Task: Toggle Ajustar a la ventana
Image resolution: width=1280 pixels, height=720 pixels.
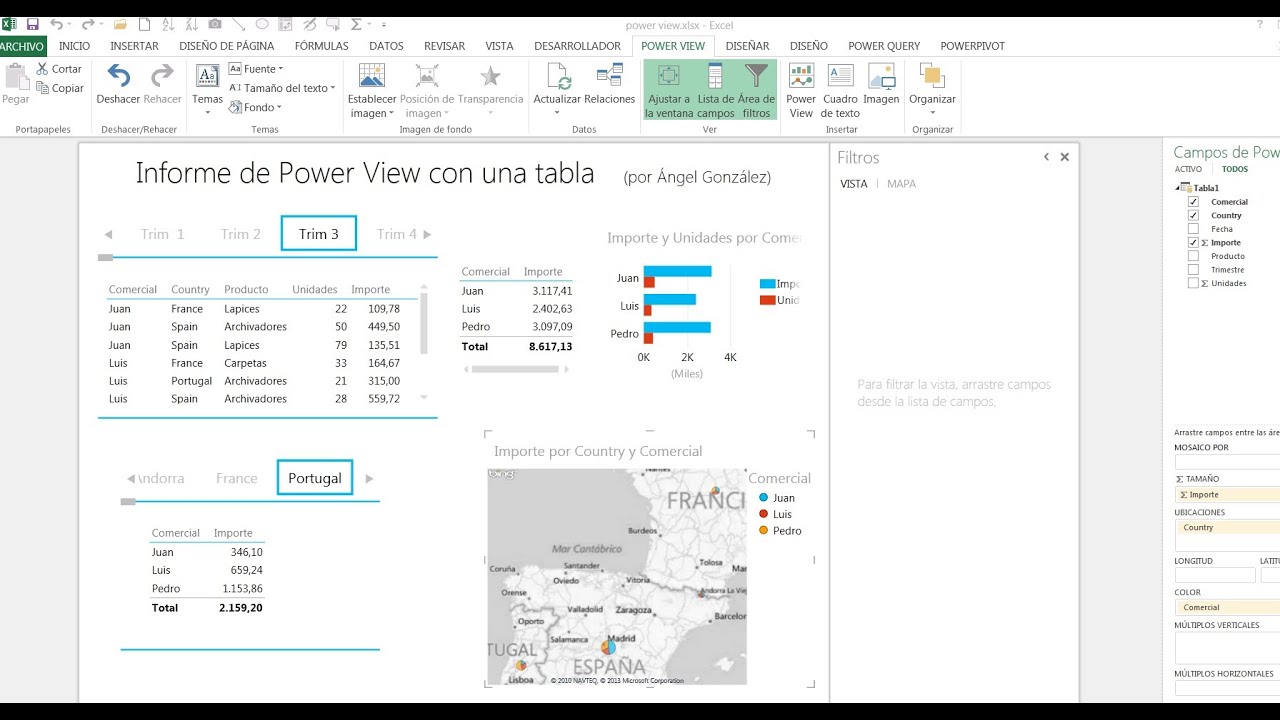Action: point(668,91)
